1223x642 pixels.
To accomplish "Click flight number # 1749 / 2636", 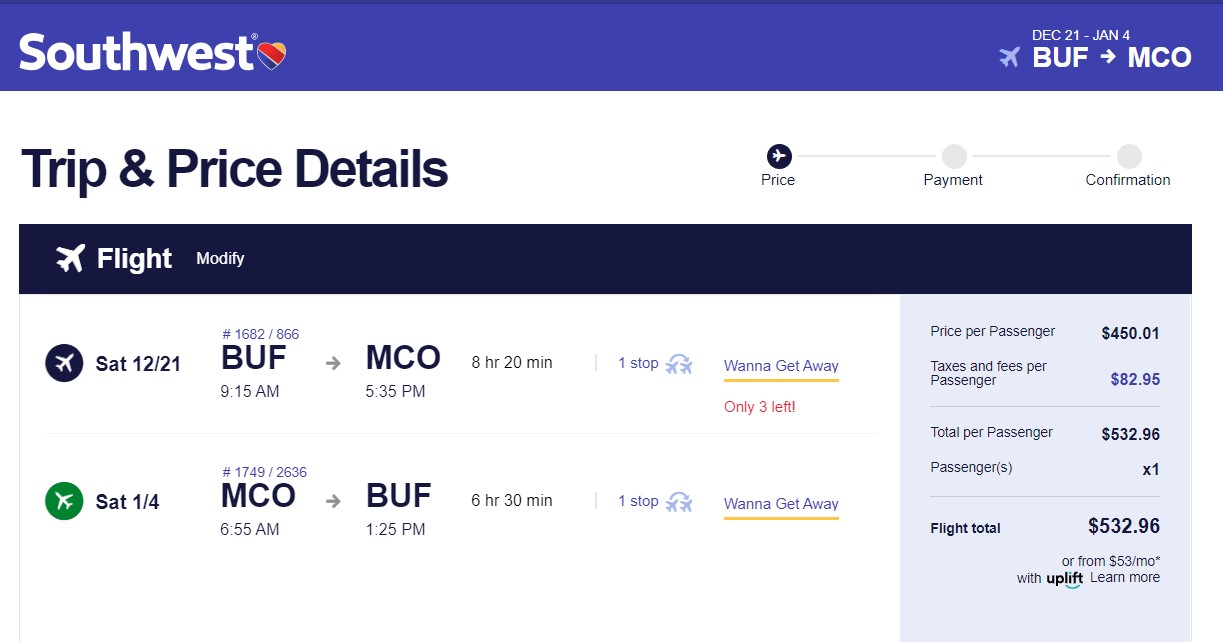I will (x=264, y=472).
